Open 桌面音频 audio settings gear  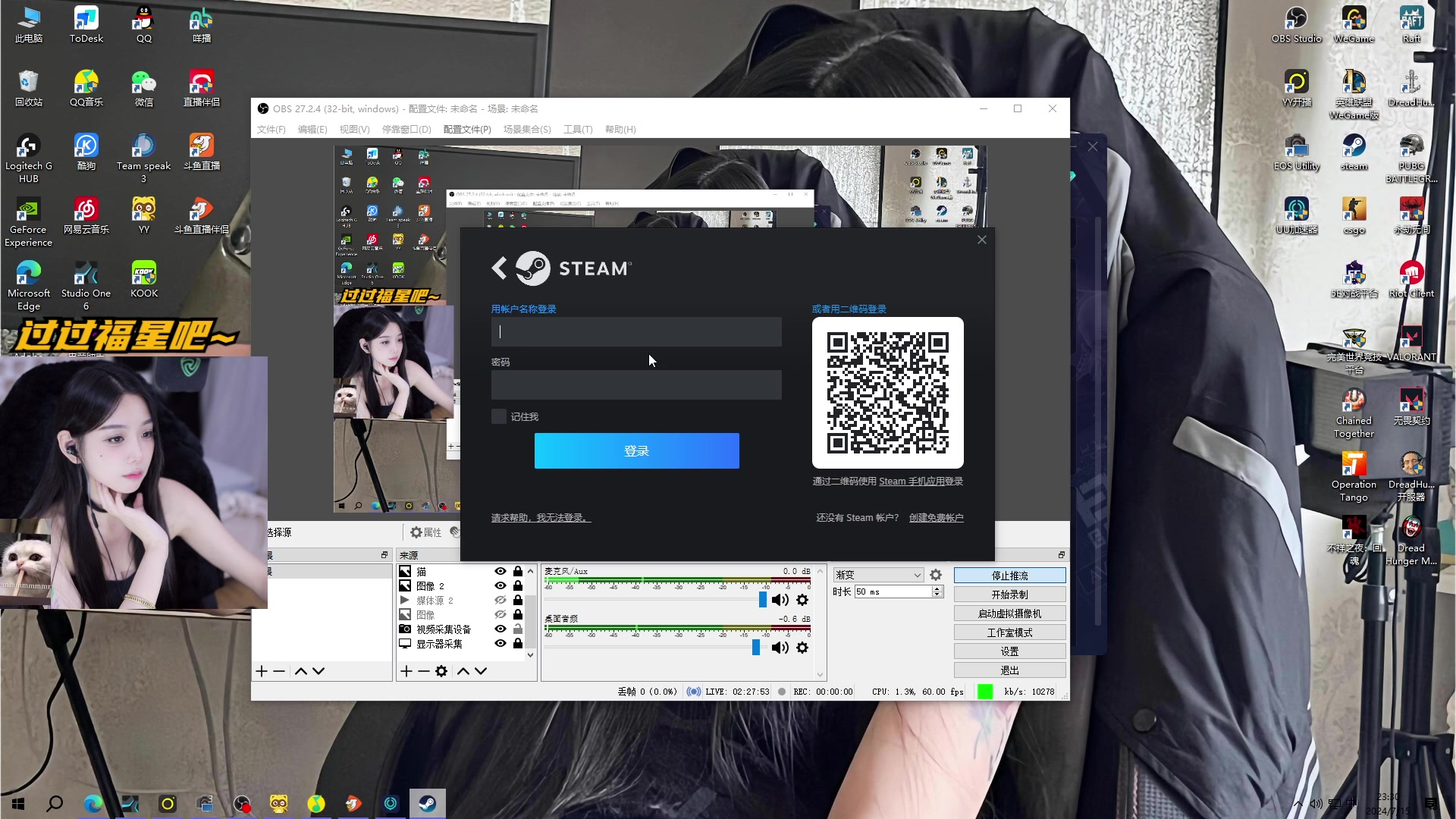pyautogui.click(x=802, y=648)
